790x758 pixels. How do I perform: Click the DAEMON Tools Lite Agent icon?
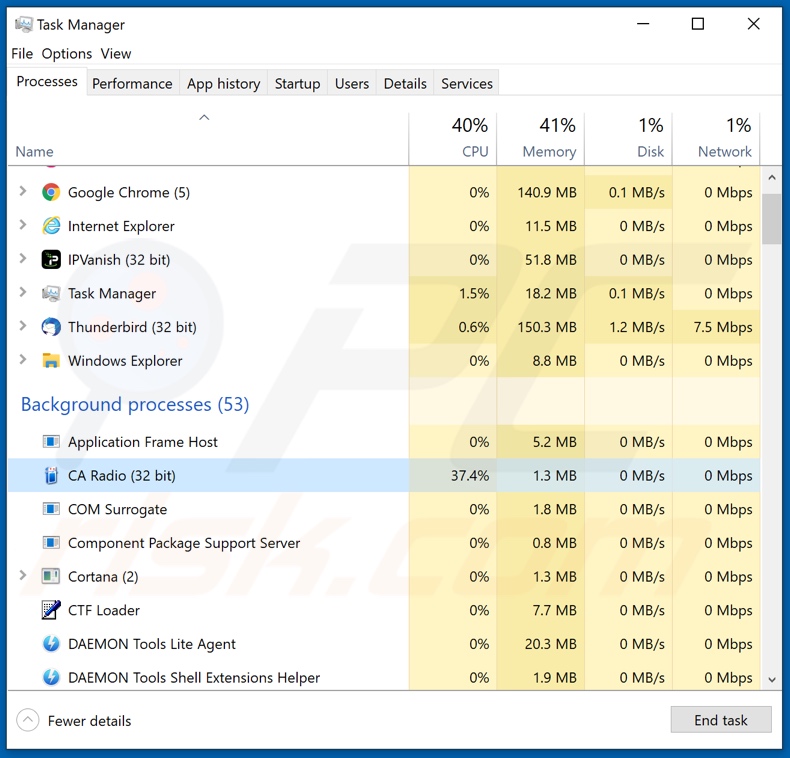(51, 644)
